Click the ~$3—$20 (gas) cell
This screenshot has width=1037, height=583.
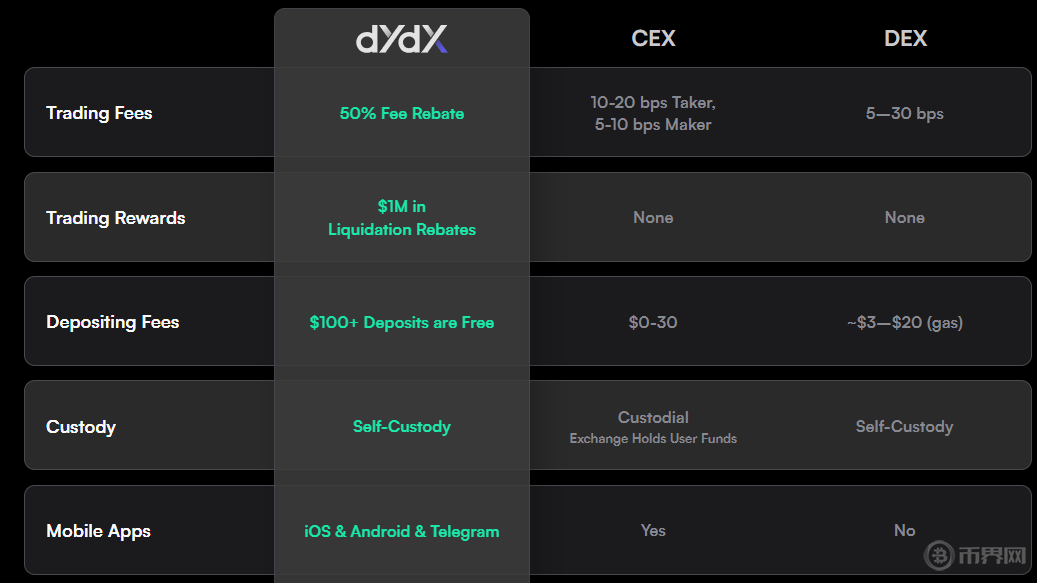905,323
